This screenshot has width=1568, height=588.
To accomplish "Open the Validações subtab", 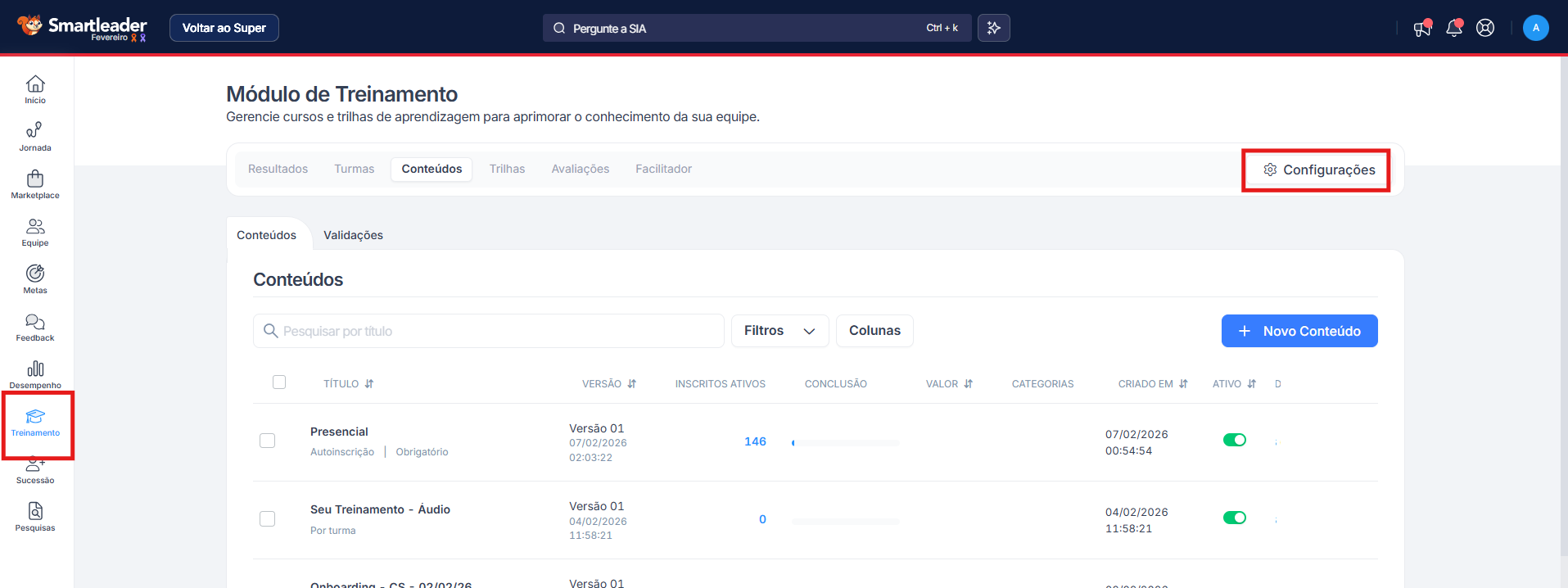I will 353,235.
